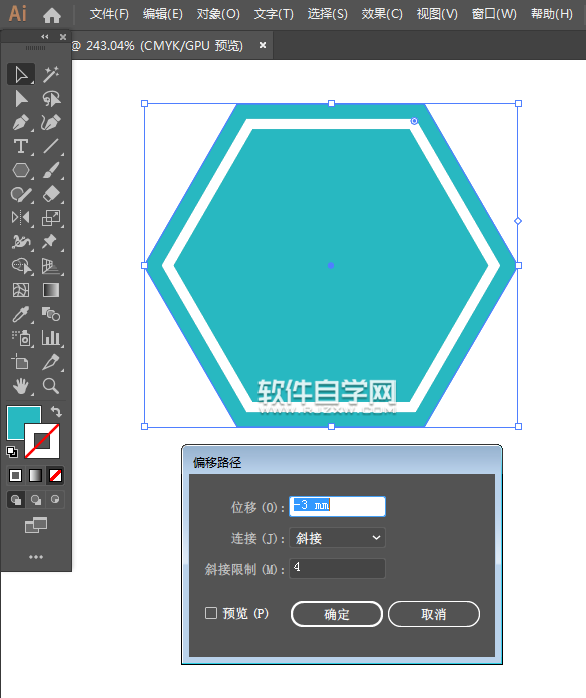
Task: Set fill to None mode
Action: pyautogui.click(x=55, y=475)
